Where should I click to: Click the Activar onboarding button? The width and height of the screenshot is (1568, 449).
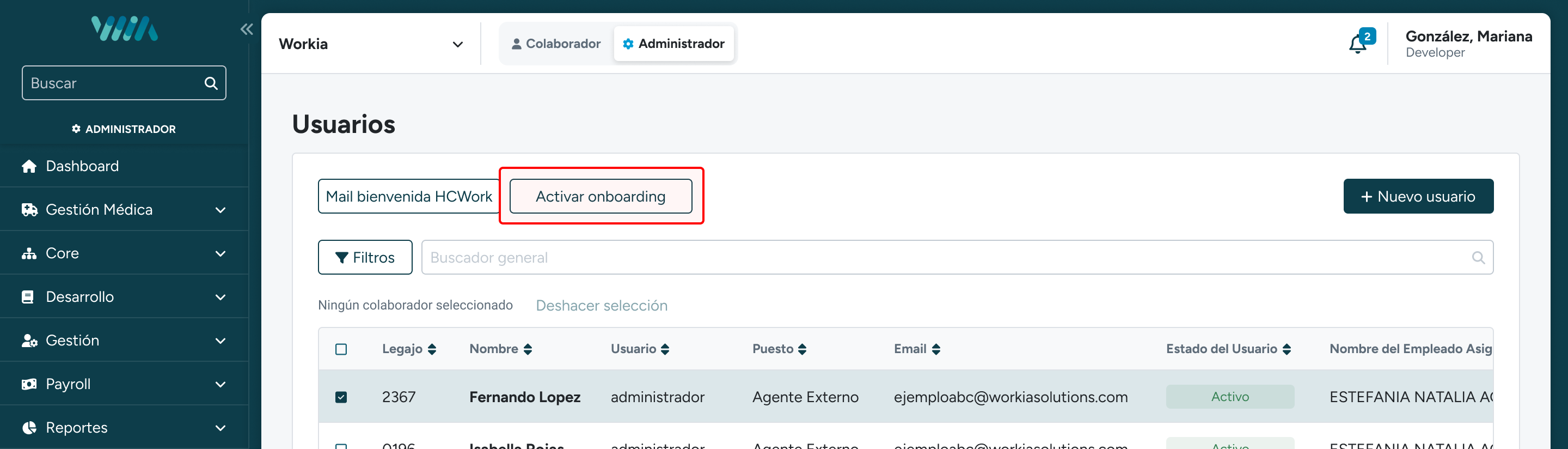click(601, 197)
